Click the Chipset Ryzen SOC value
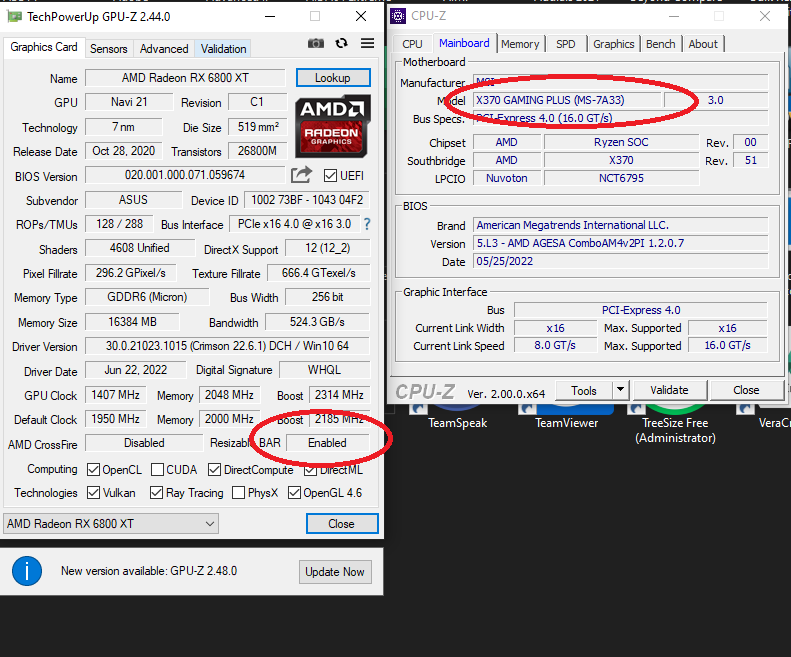Image resolution: width=791 pixels, height=657 pixels. point(621,142)
